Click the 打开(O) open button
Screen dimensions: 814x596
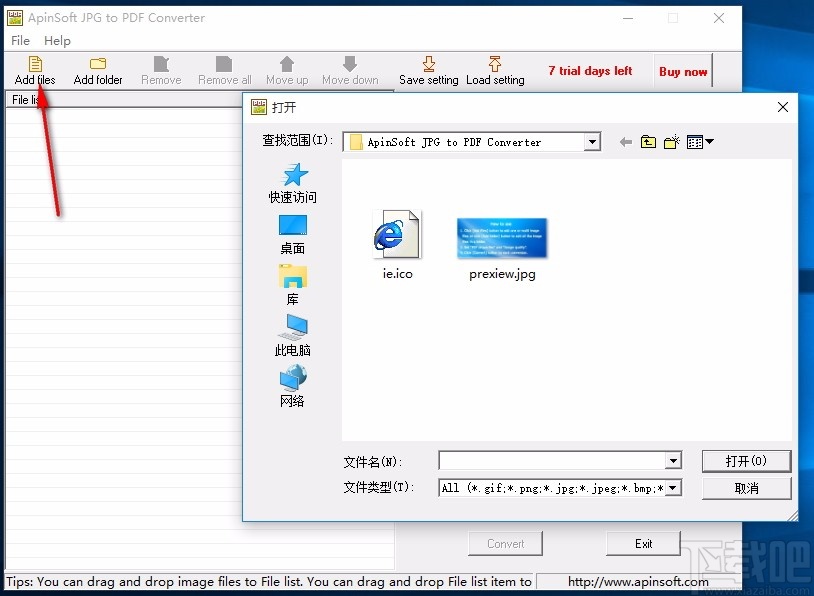click(746, 460)
